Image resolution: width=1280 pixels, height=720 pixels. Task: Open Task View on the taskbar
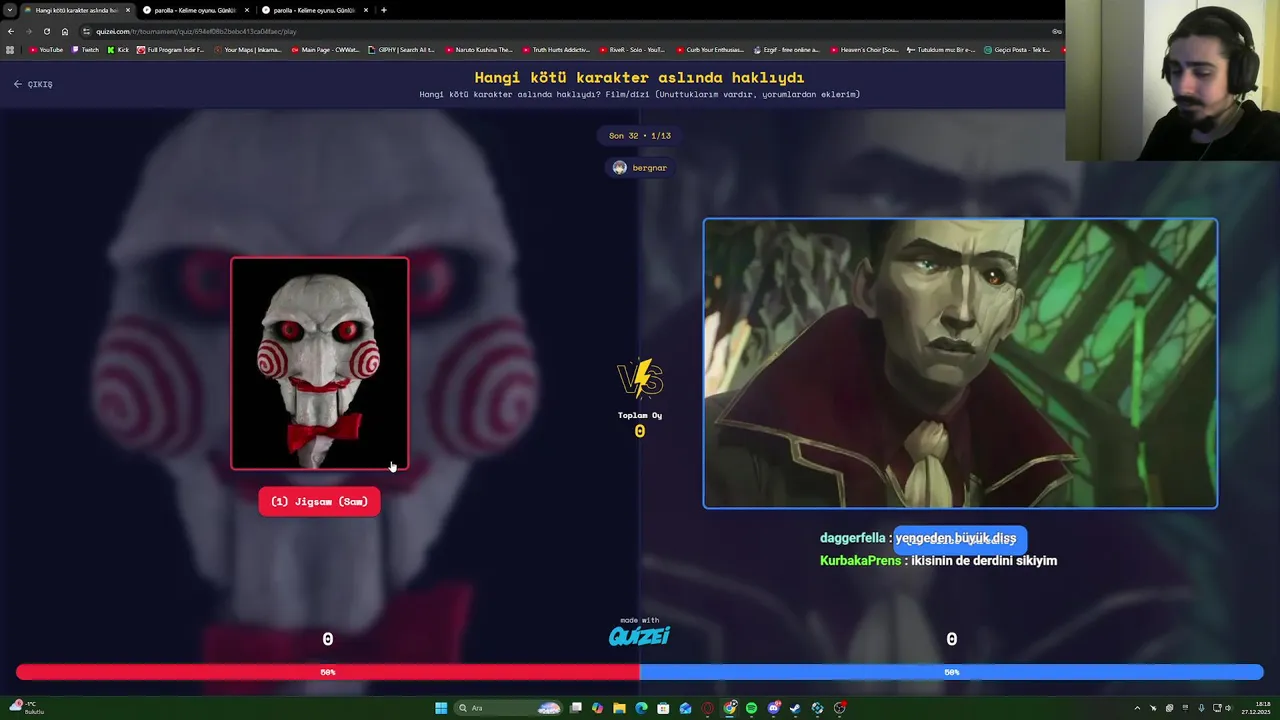click(x=575, y=708)
